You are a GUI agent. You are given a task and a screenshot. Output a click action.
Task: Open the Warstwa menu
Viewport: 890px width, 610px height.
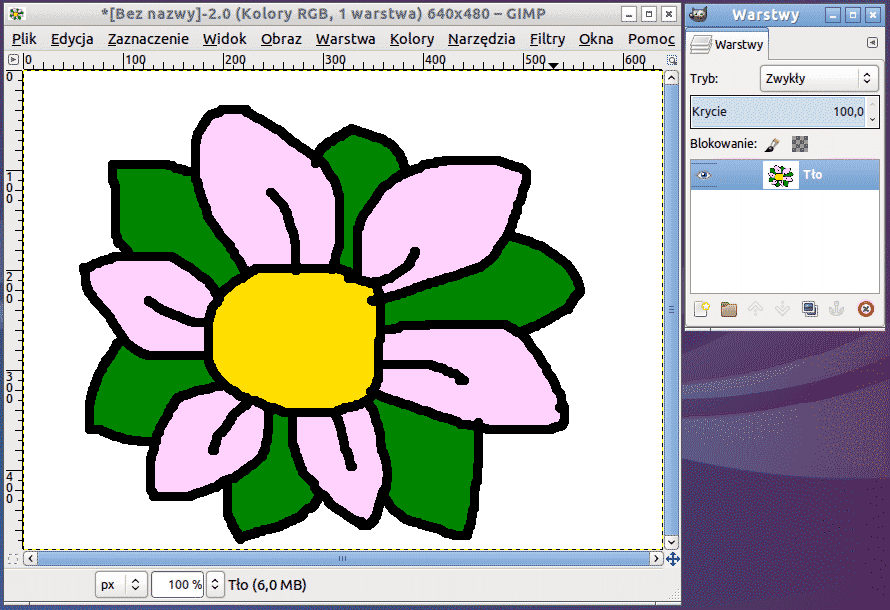(345, 39)
